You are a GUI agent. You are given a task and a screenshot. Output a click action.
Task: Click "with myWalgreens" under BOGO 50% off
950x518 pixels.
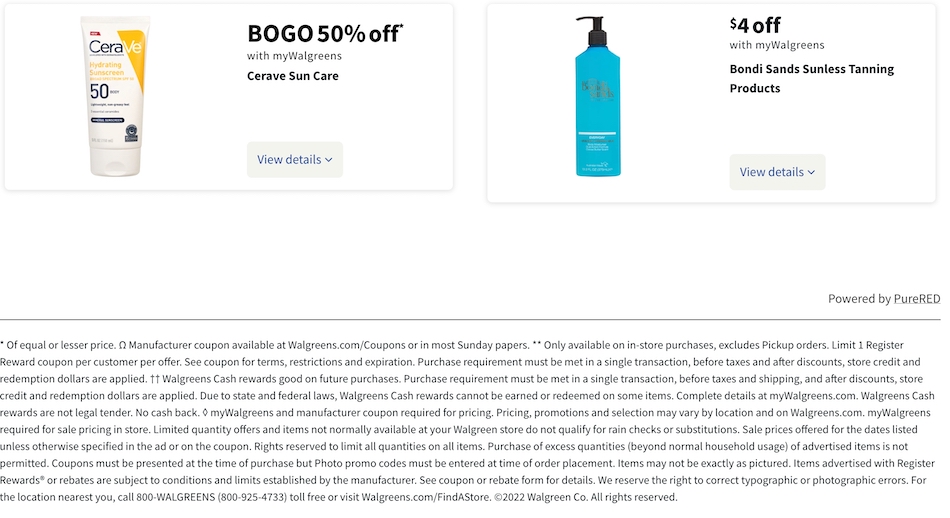pos(294,56)
